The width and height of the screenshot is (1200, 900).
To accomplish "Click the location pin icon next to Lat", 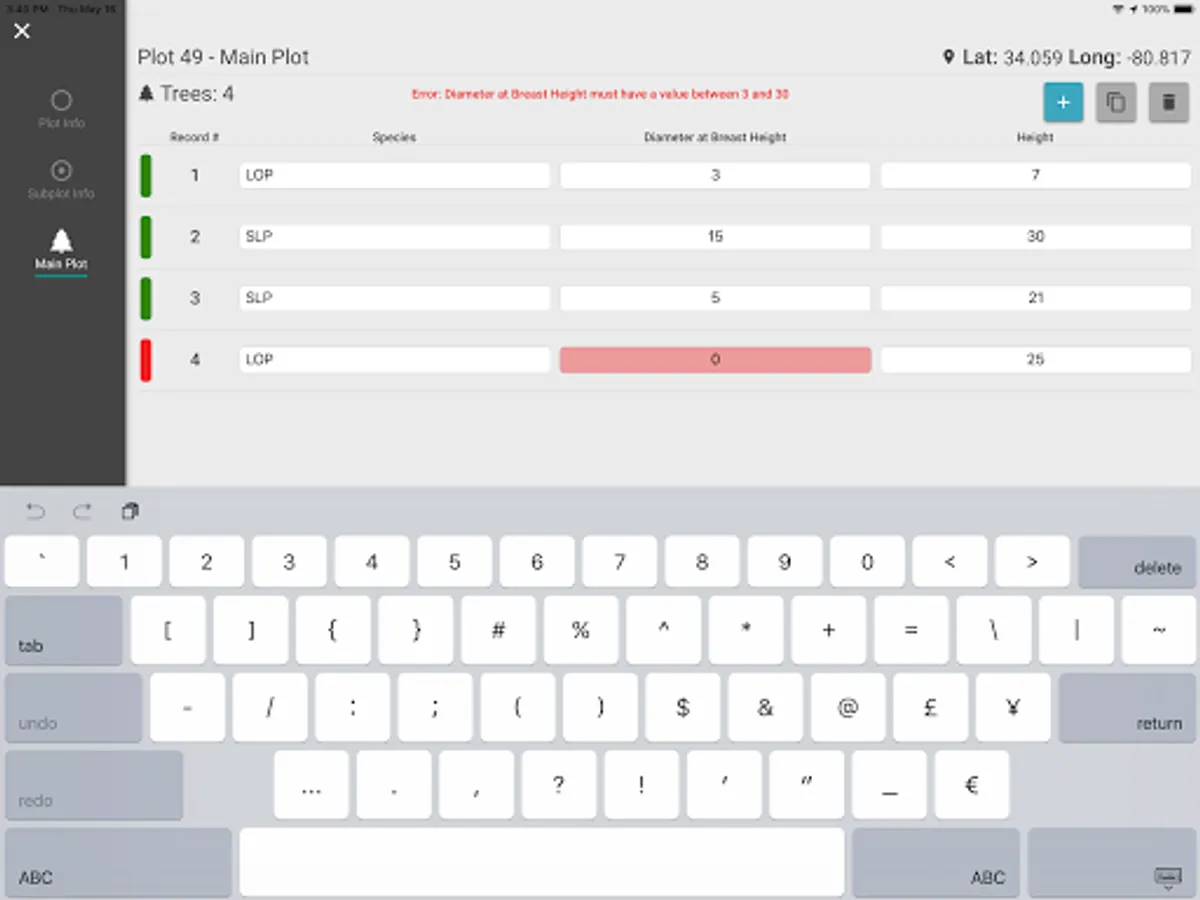I will pos(949,58).
